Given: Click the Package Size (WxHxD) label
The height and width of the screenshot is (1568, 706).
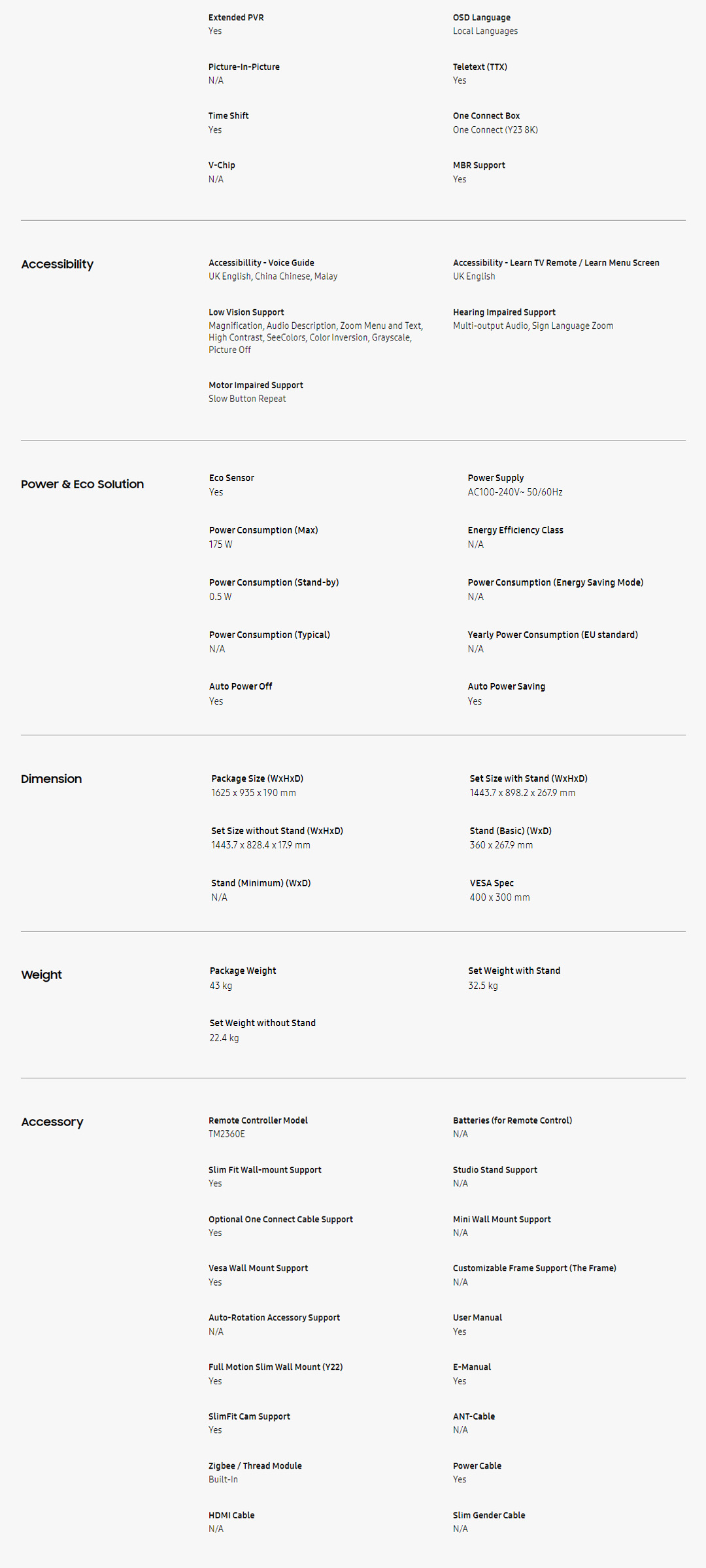Looking at the screenshot, I should coord(257,778).
